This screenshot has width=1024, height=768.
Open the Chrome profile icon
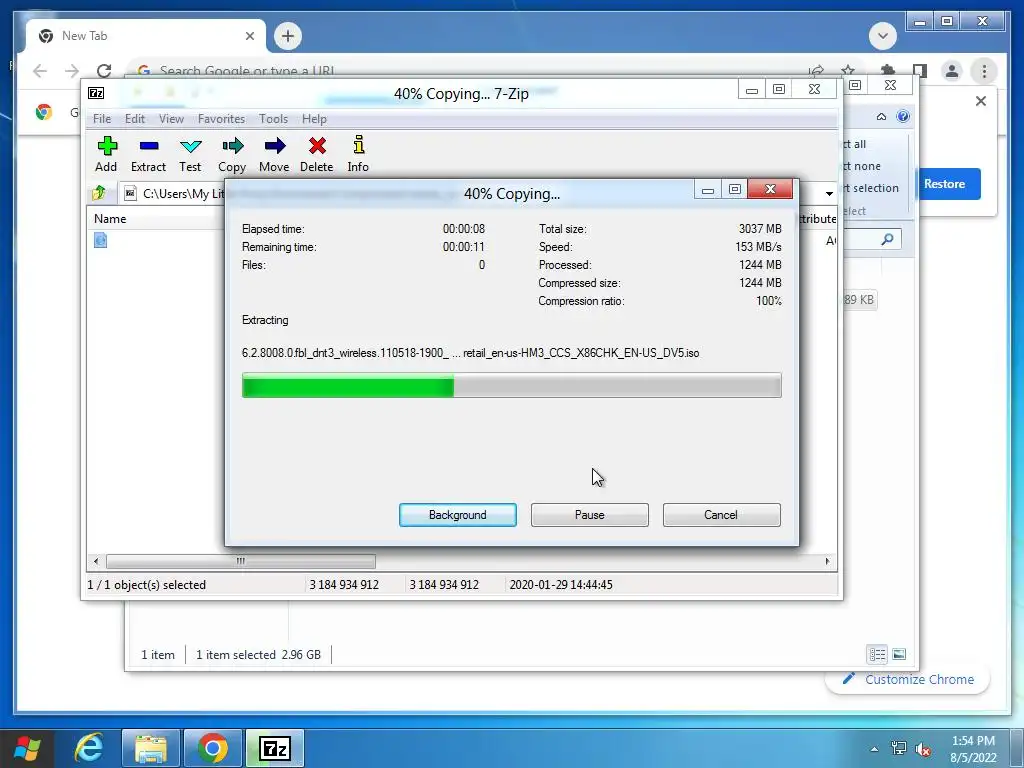[952, 71]
